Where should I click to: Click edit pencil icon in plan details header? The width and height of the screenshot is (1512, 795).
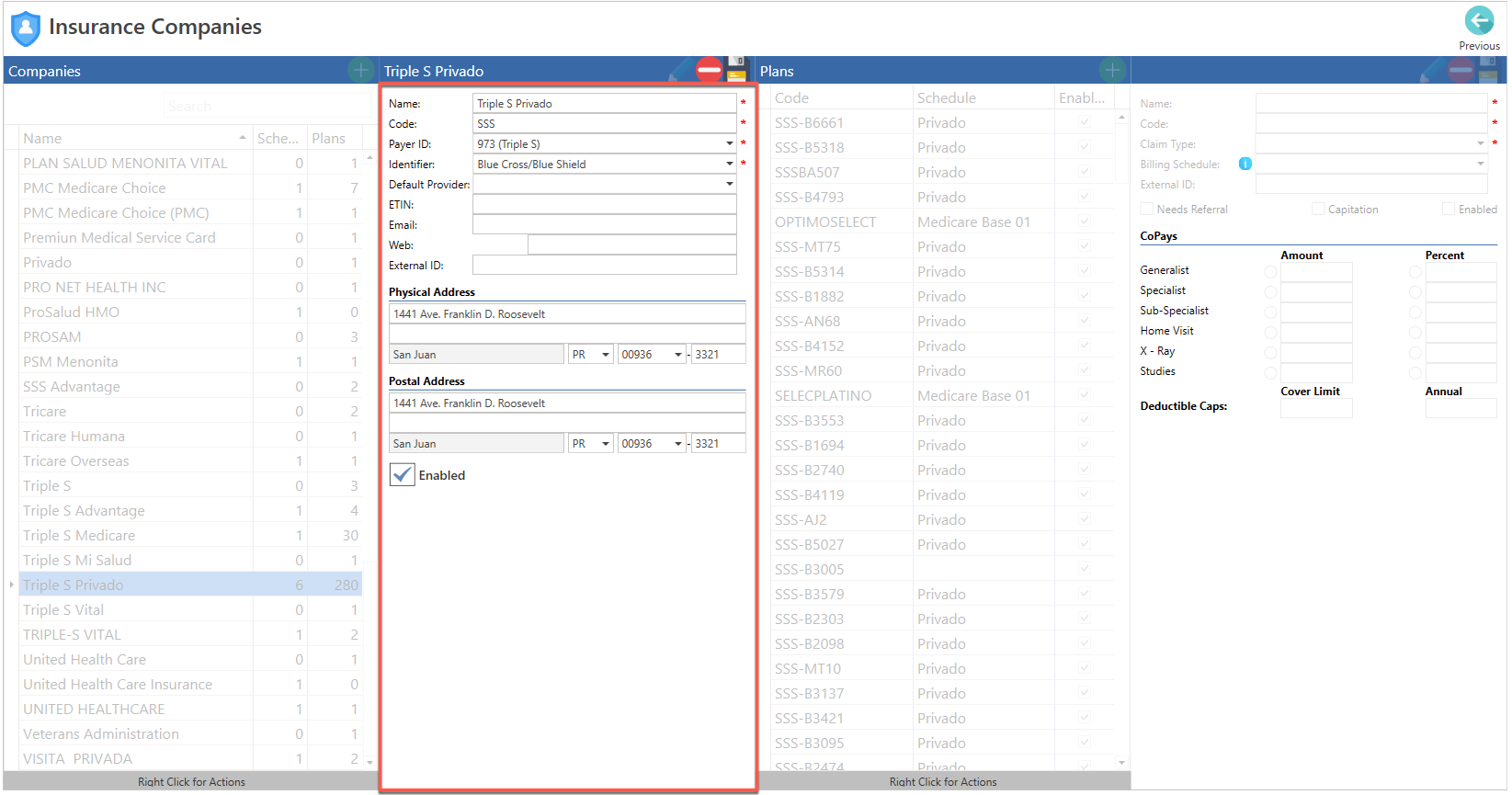(x=1433, y=70)
